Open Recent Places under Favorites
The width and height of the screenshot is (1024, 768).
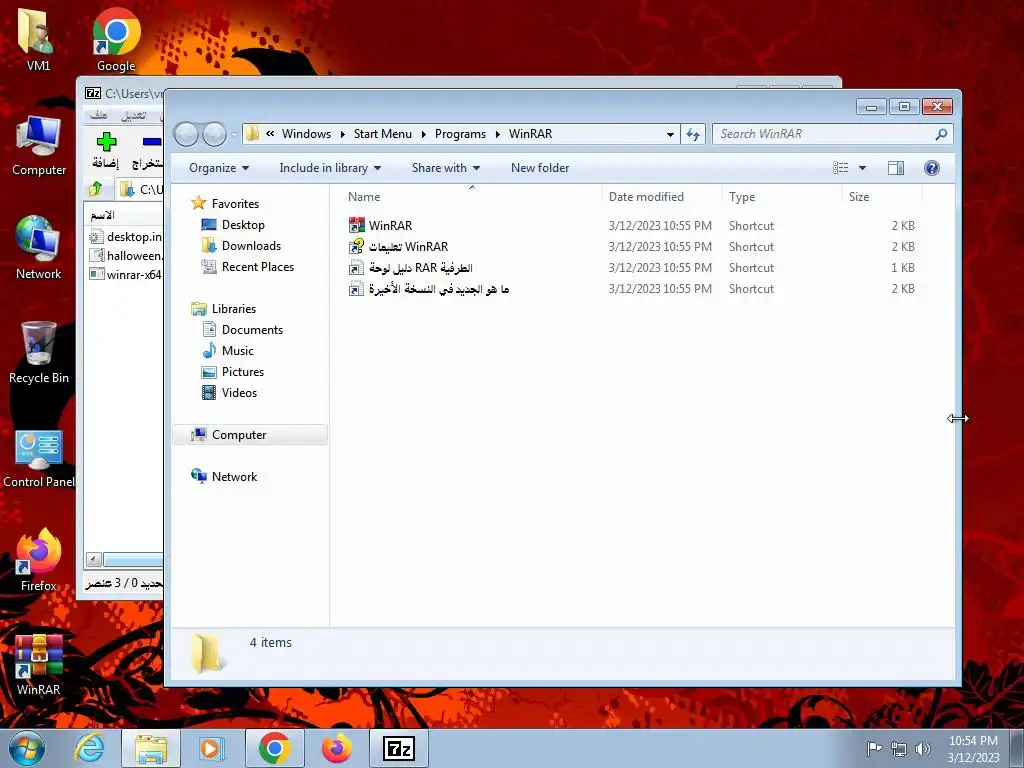(x=248, y=266)
